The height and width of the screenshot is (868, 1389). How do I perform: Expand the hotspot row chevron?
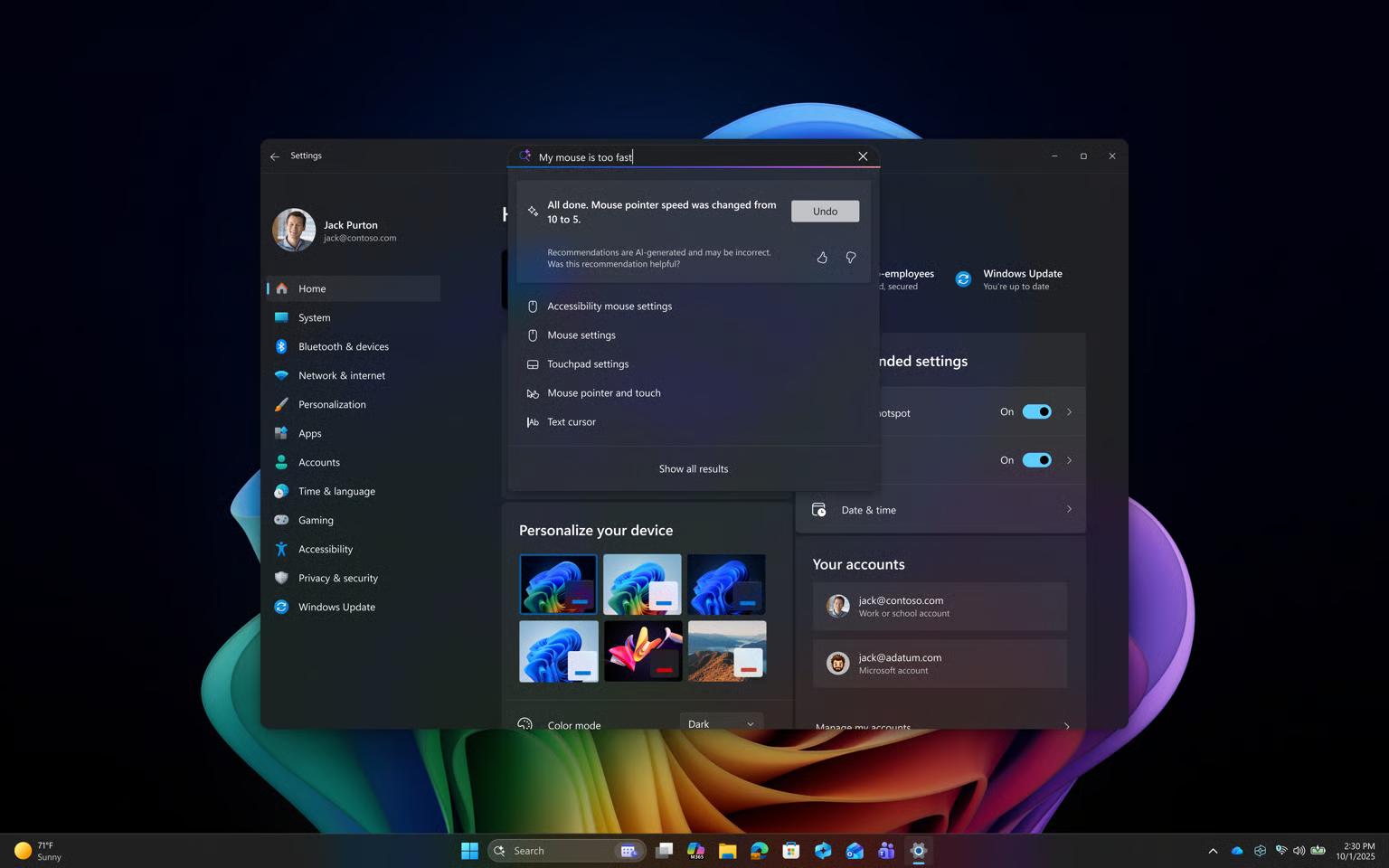1069,411
